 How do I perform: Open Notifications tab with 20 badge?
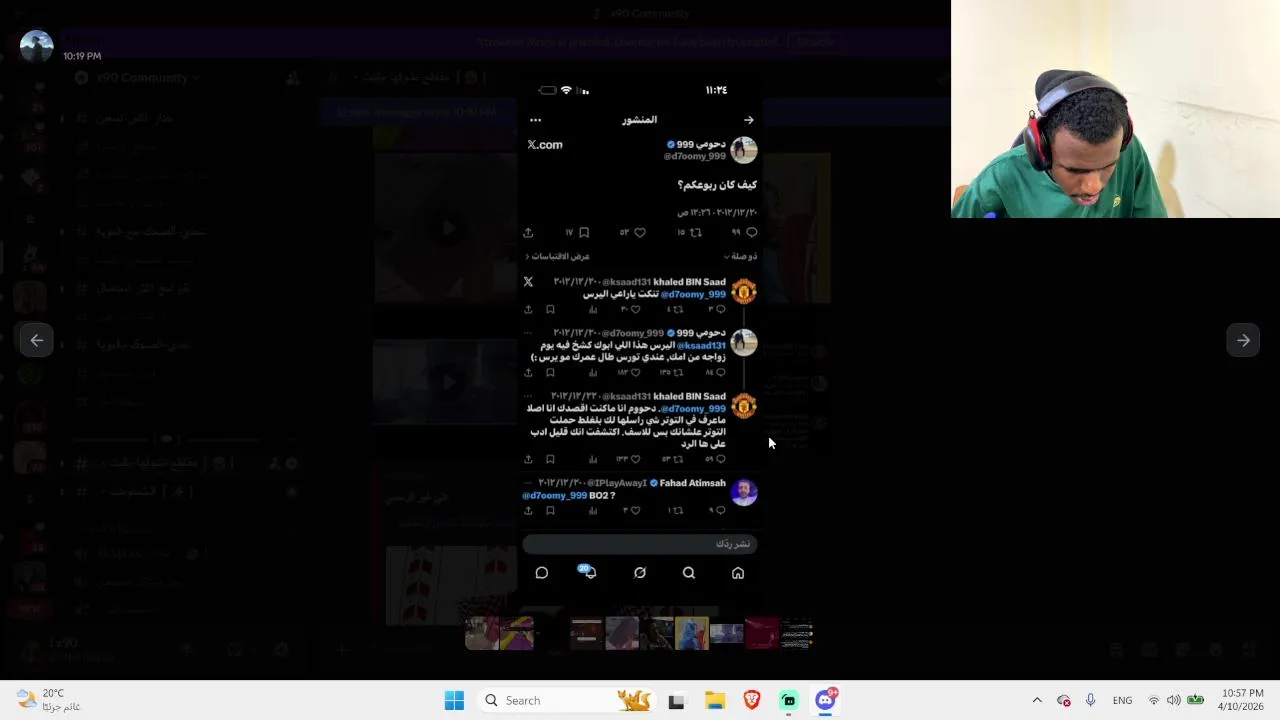click(x=589, y=572)
